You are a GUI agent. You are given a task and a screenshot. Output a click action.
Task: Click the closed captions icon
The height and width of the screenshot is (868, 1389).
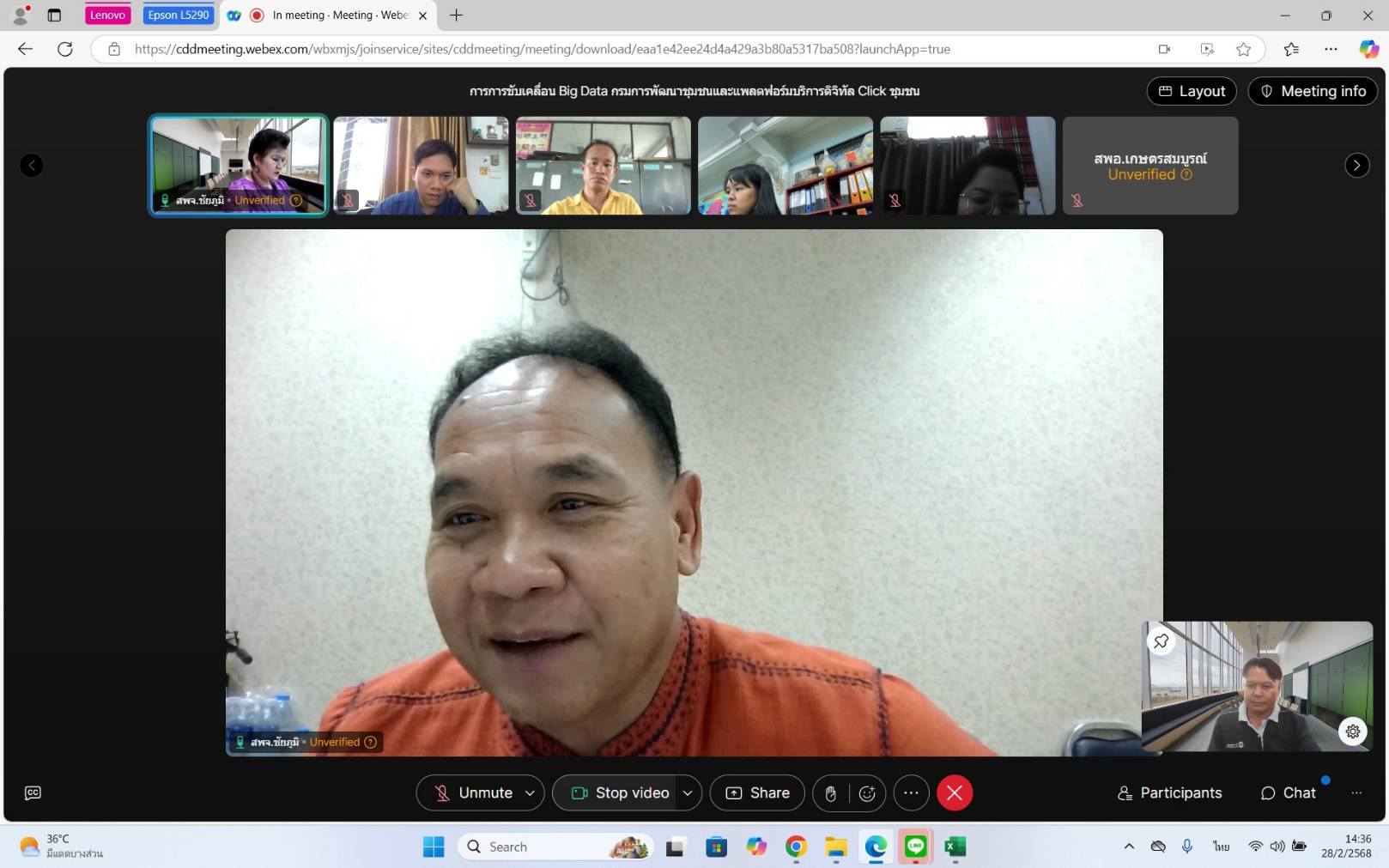pos(33,792)
